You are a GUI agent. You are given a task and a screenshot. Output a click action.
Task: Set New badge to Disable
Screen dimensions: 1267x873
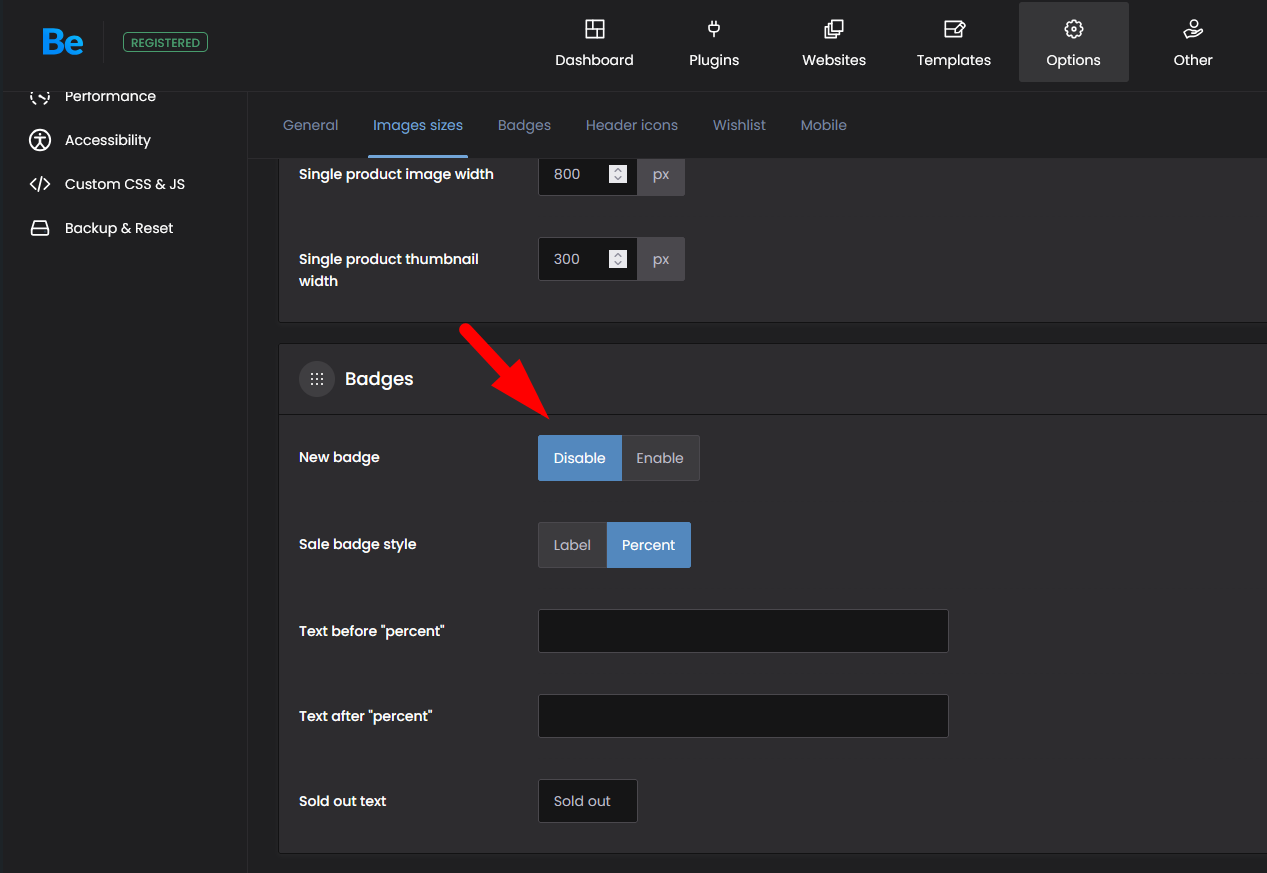tap(580, 458)
